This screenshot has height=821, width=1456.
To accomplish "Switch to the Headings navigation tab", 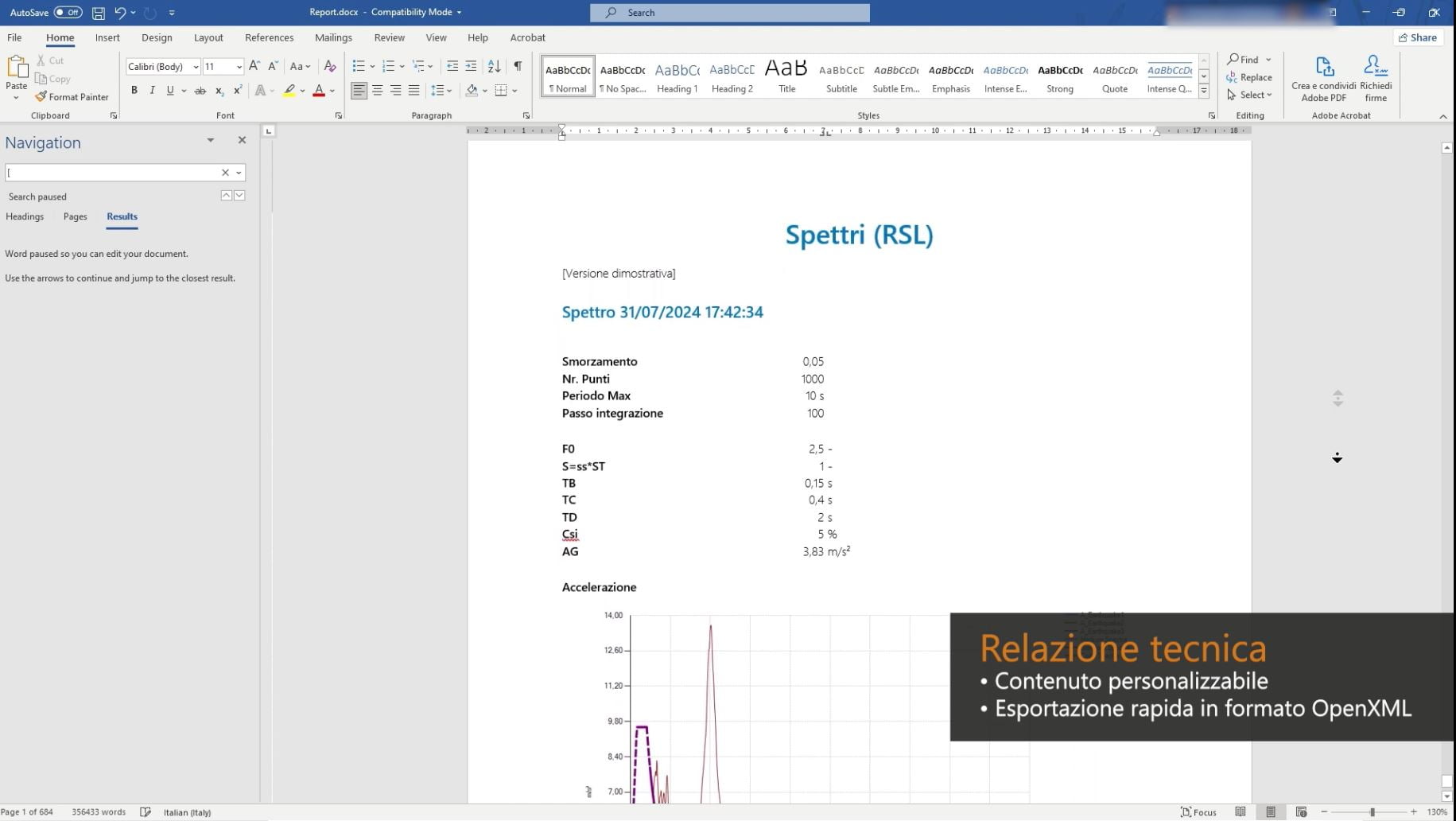I will click(x=25, y=216).
